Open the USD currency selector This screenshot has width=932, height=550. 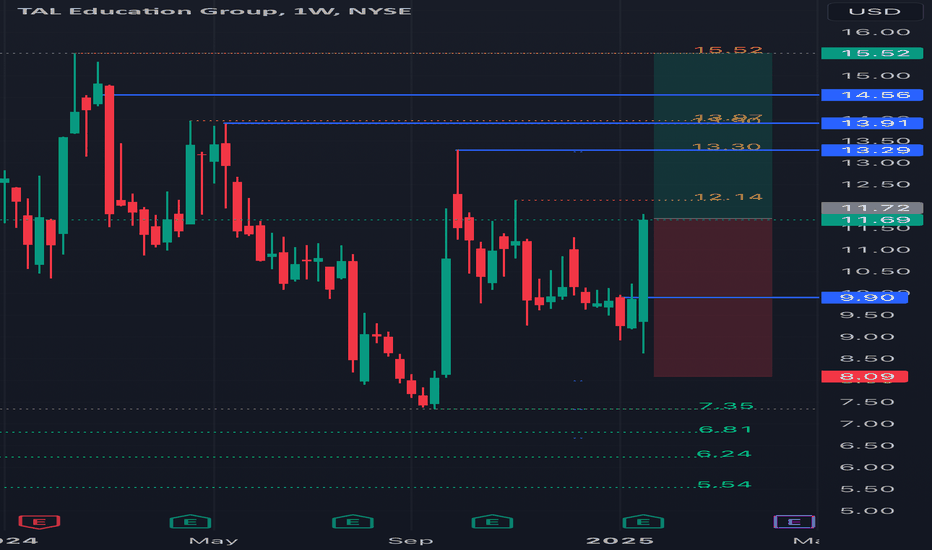pyautogui.click(x=874, y=11)
